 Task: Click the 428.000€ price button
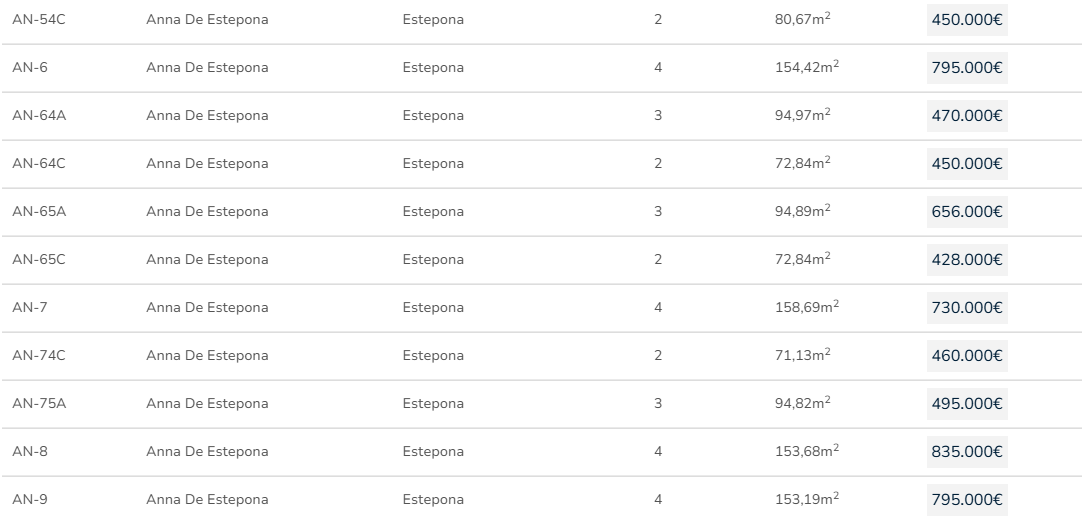pyautogui.click(x=966, y=260)
